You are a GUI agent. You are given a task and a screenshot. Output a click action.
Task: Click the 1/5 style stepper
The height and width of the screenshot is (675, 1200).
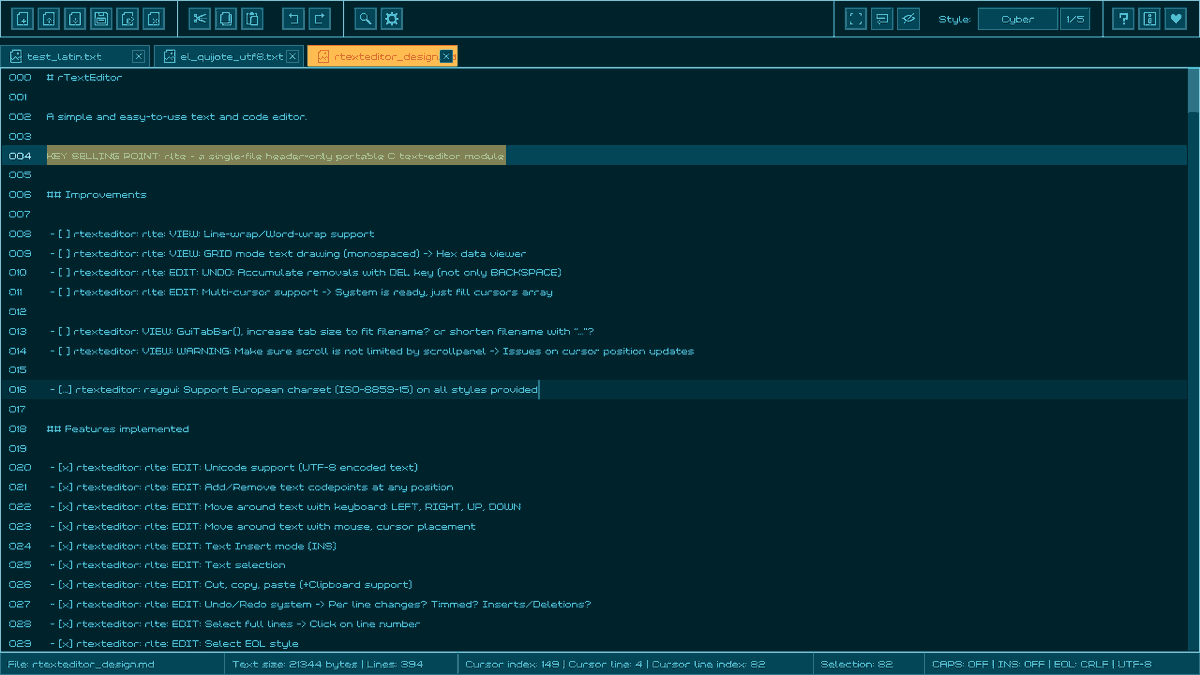pos(1076,18)
